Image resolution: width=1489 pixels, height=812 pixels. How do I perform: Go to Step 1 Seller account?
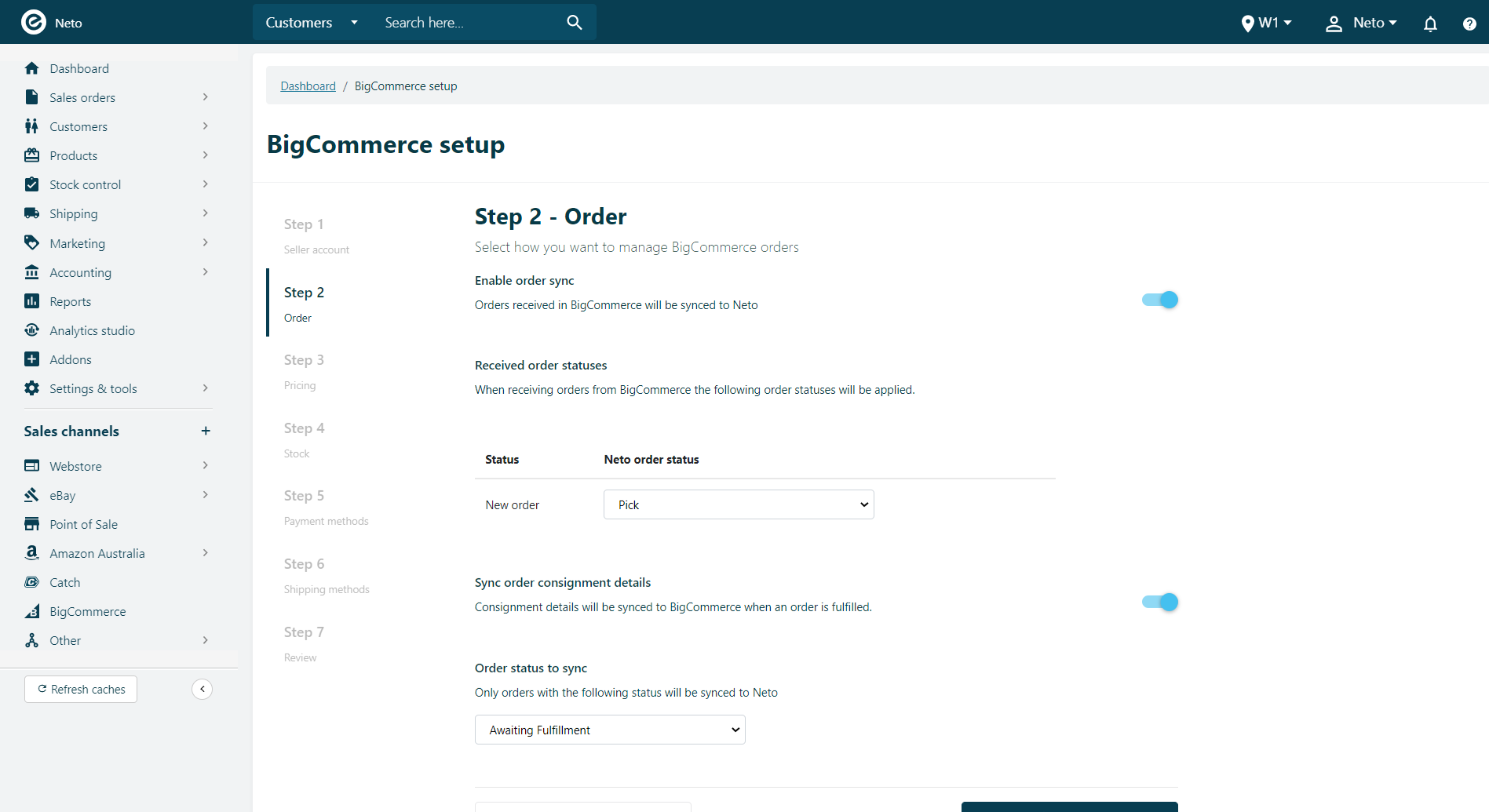pyautogui.click(x=316, y=235)
